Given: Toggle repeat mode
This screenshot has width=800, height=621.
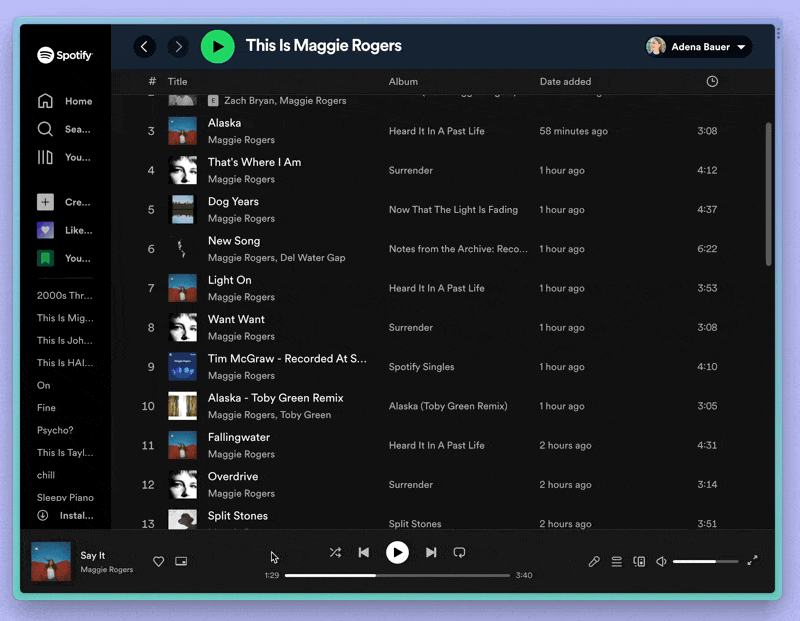Looking at the screenshot, I should click(460, 552).
